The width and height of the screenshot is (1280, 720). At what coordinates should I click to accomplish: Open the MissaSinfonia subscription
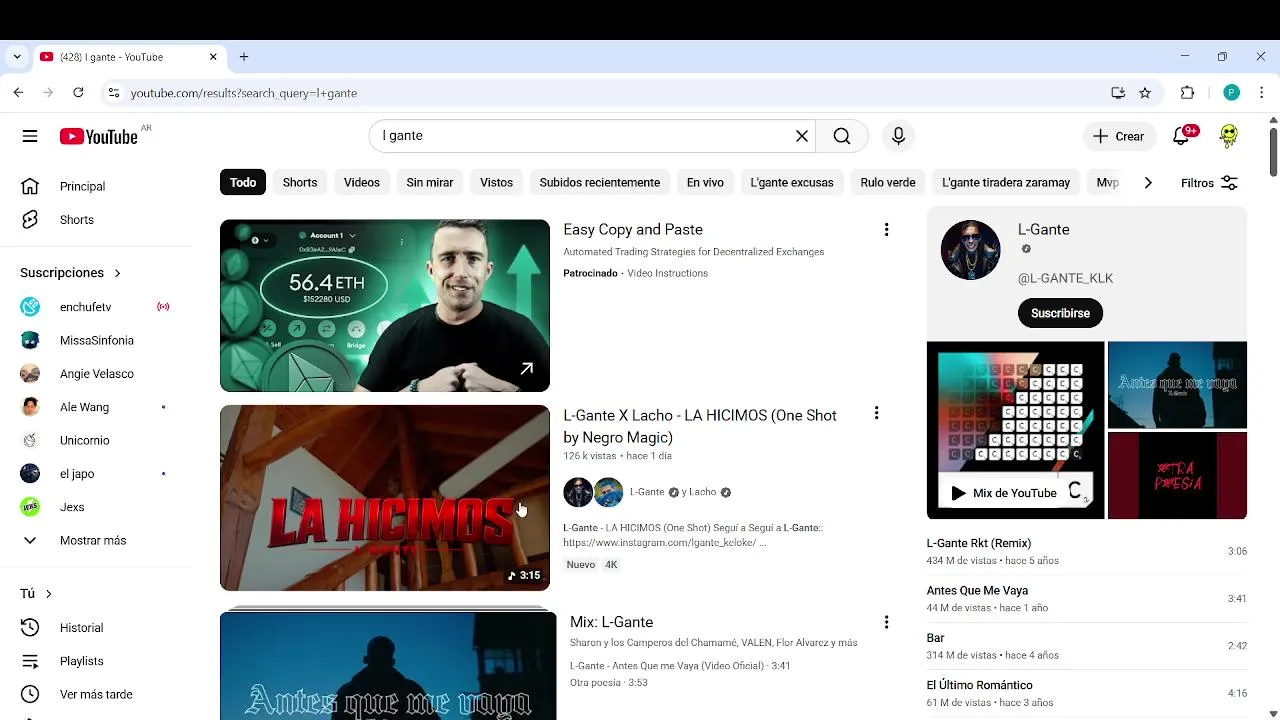pyautogui.click(x=95, y=340)
